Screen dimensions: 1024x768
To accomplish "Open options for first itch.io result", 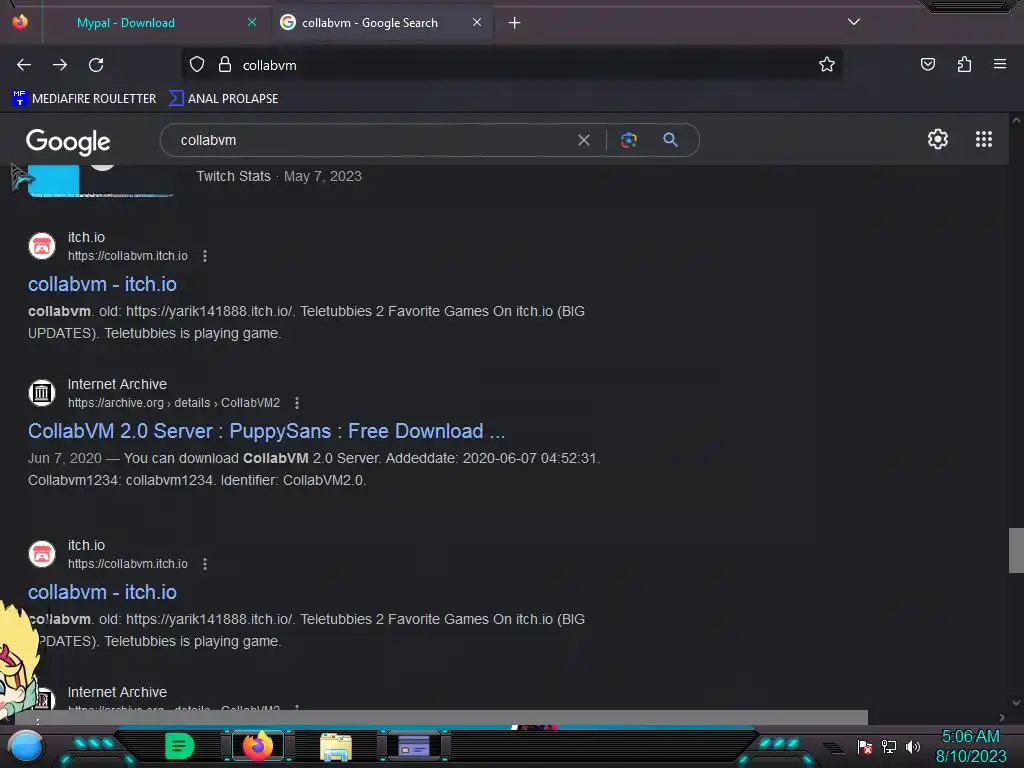I will [205, 256].
